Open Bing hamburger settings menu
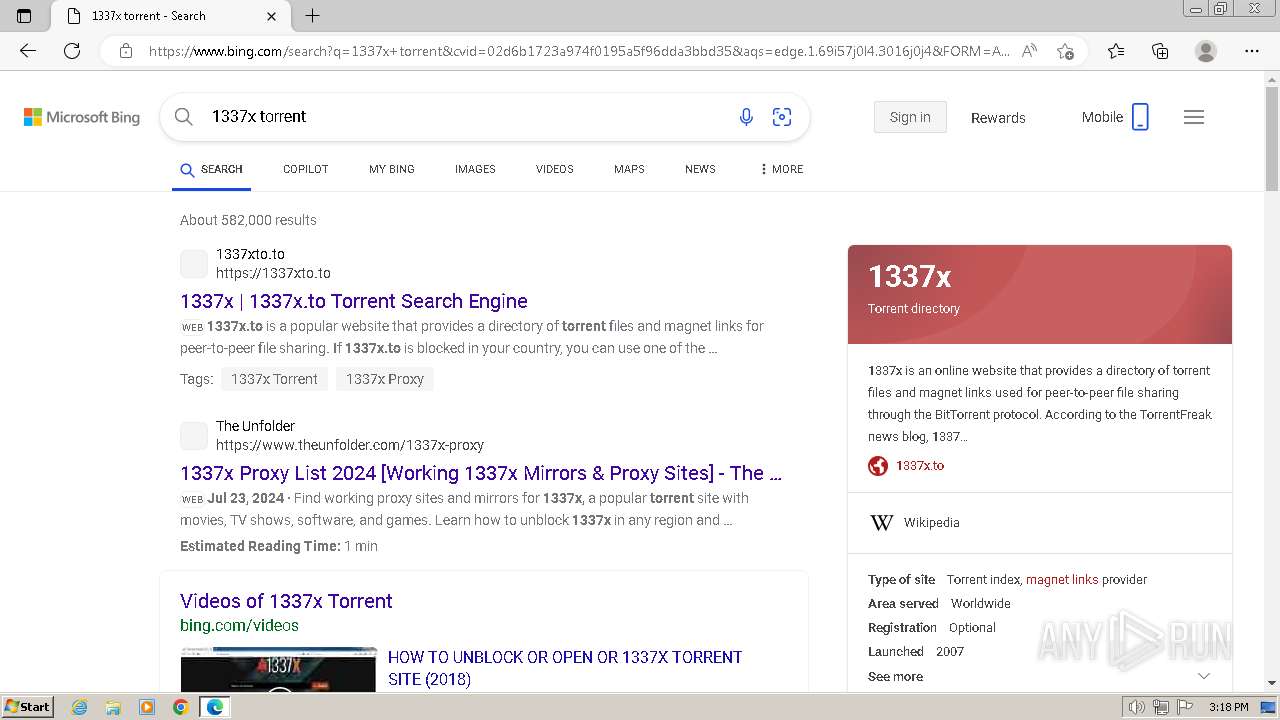This screenshot has width=1280, height=720. point(1194,117)
